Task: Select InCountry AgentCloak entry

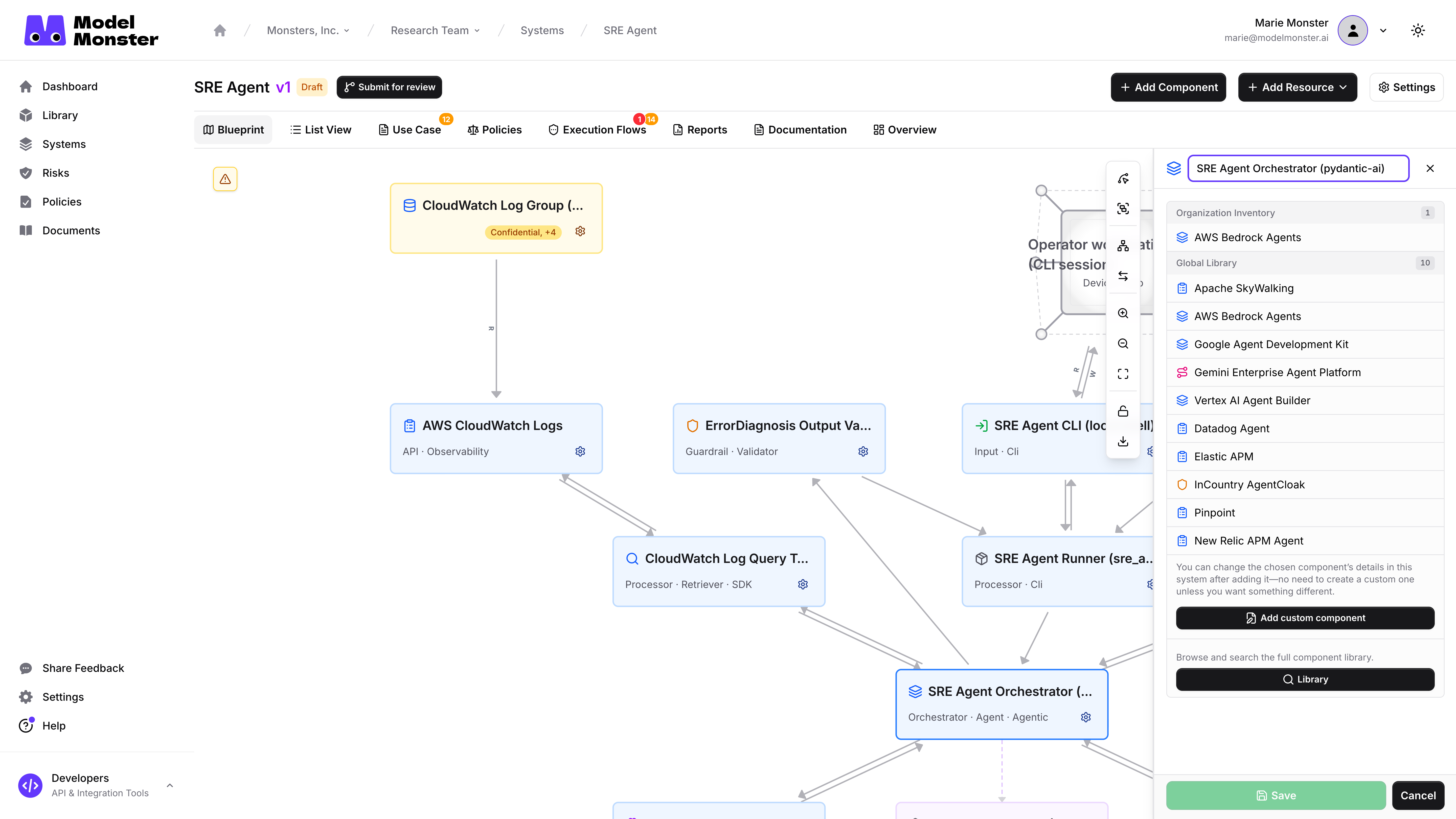Action: (x=1305, y=484)
